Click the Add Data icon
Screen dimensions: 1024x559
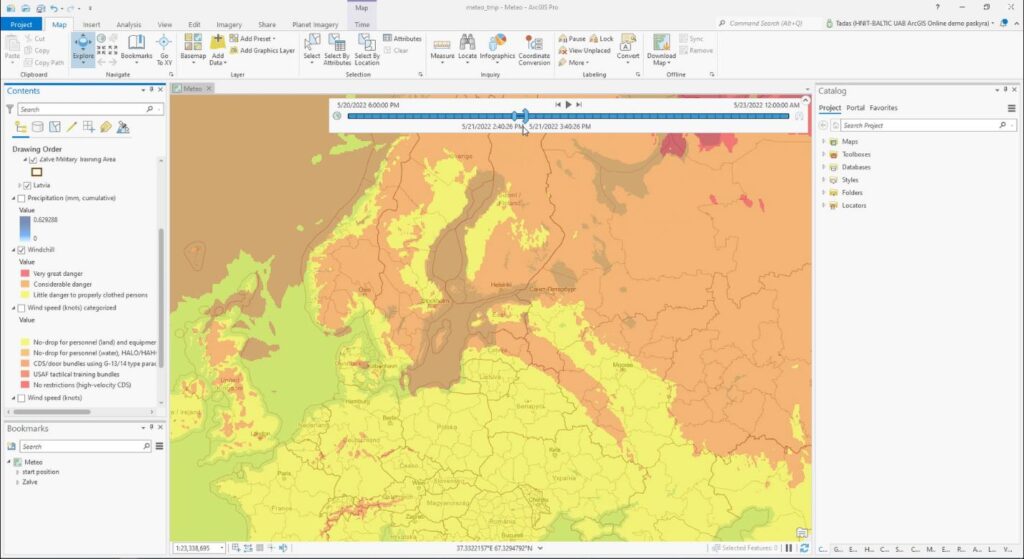[217, 45]
